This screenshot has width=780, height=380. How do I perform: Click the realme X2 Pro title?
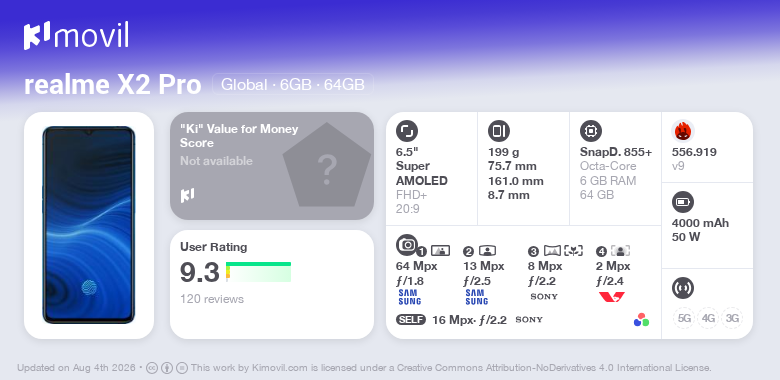(x=113, y=85)
